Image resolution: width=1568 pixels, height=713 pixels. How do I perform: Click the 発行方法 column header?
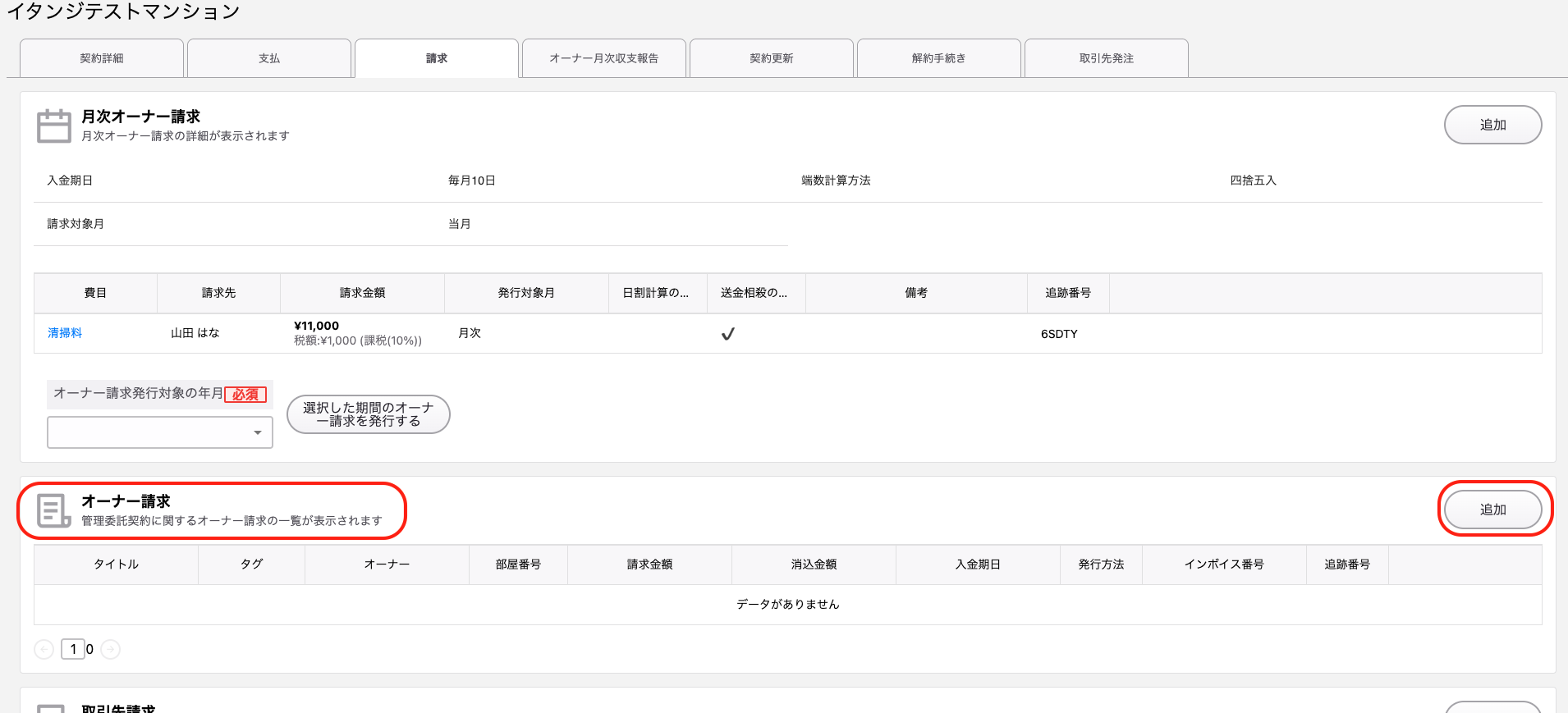tap(1101, 564)
